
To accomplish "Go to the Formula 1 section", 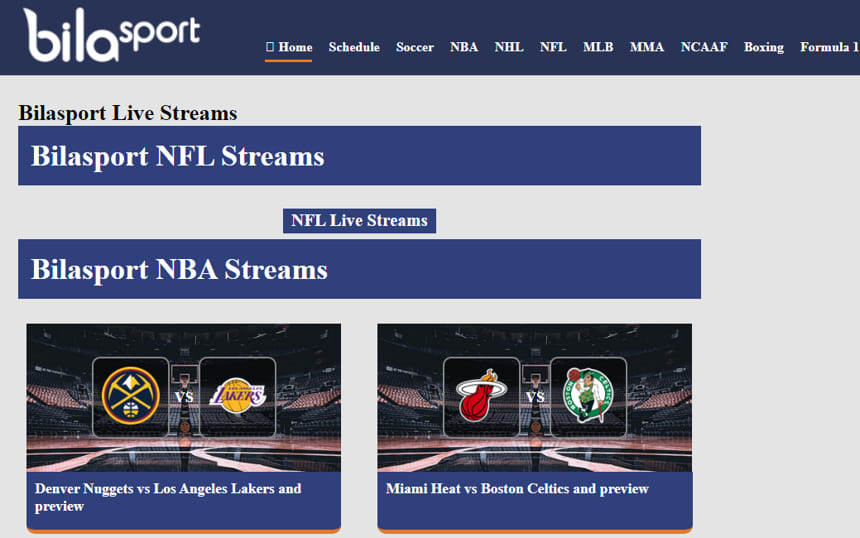I will (829, 47).
